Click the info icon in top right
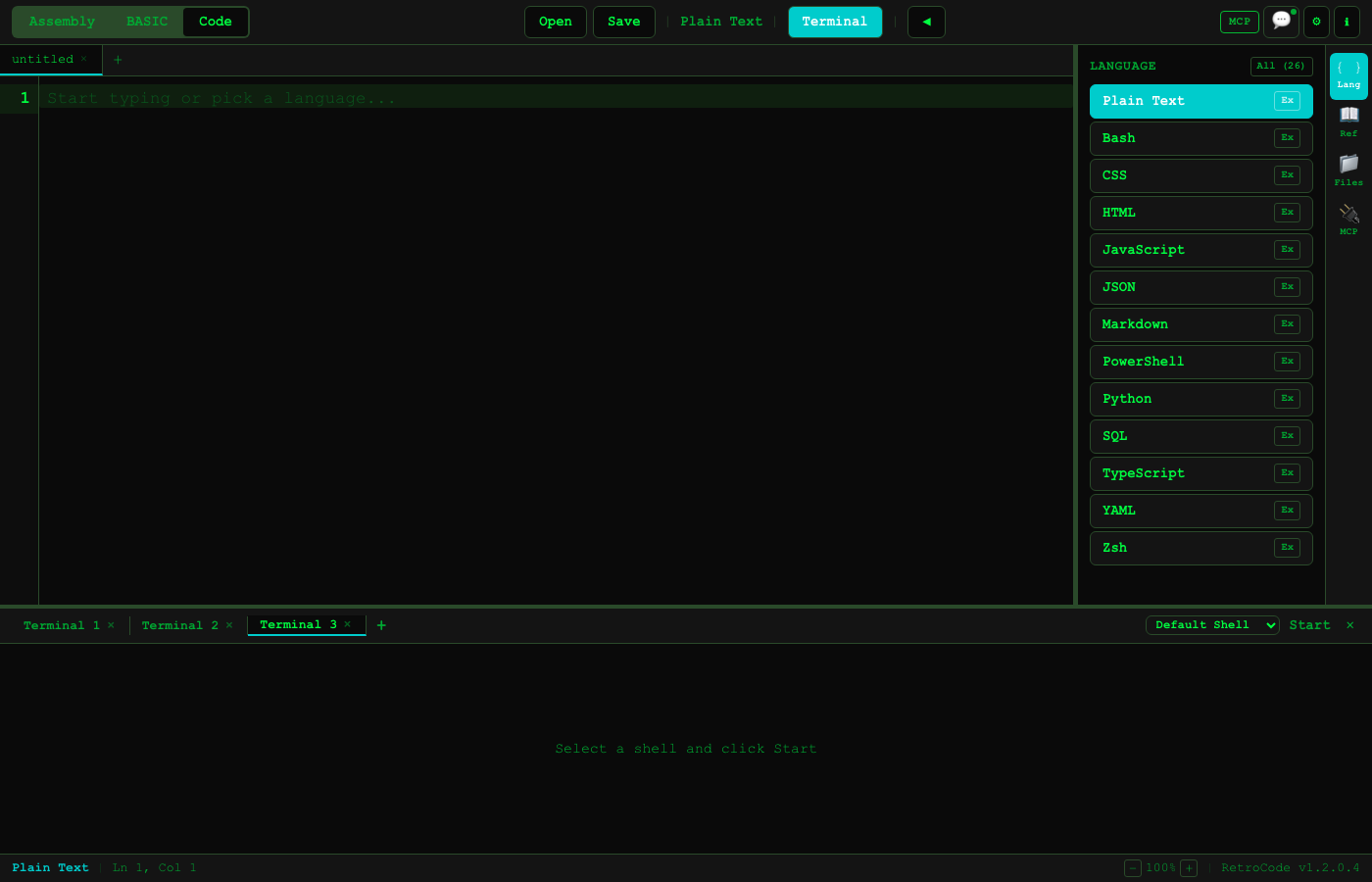The image size is (1372, 882). coord(1351,22)
